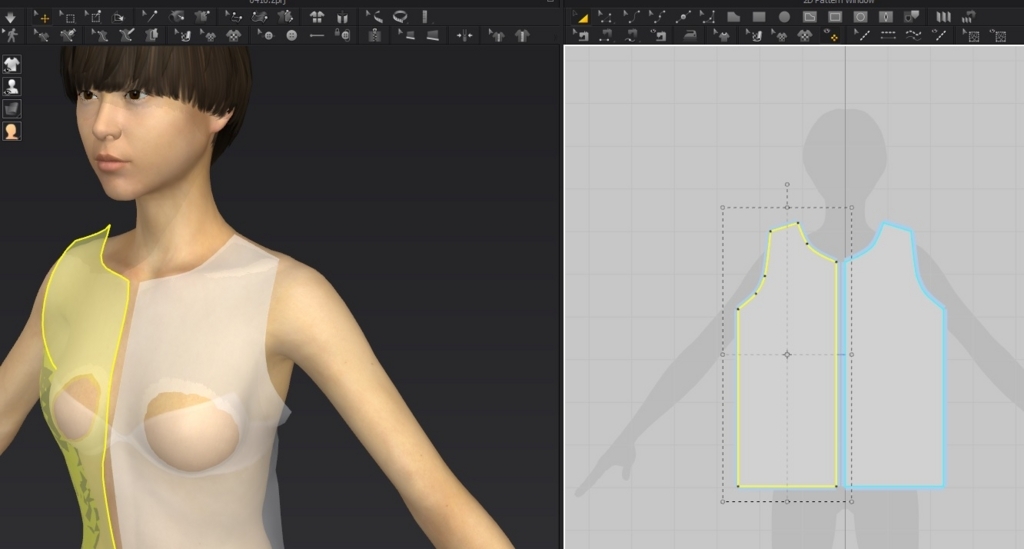Image resolution: width=1024 pixels, height=549 pixels.
Task: Click the rotation handle above selected pattern
Action: point(787,185)
